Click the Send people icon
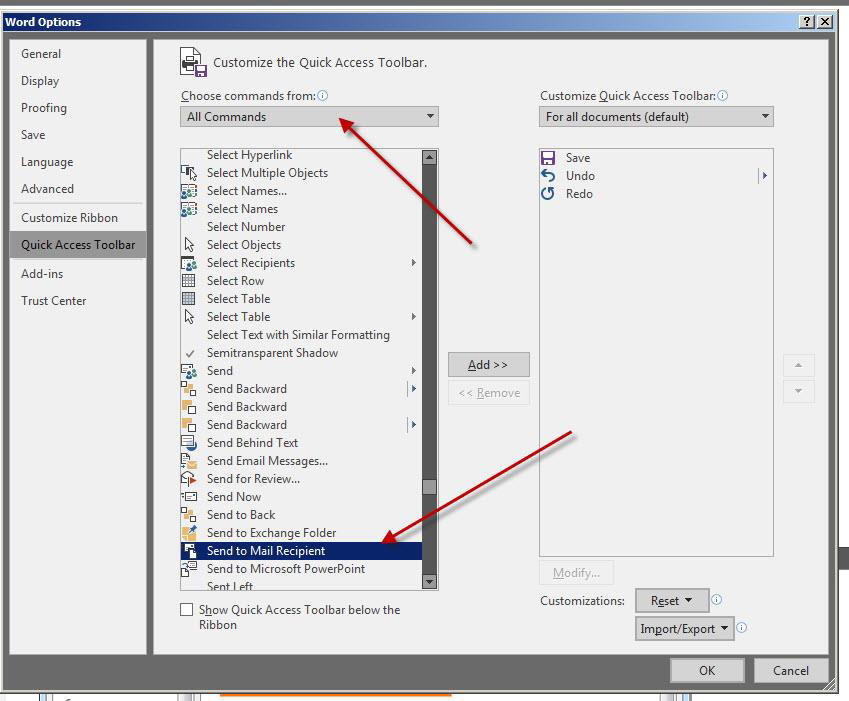 (188, 371)
